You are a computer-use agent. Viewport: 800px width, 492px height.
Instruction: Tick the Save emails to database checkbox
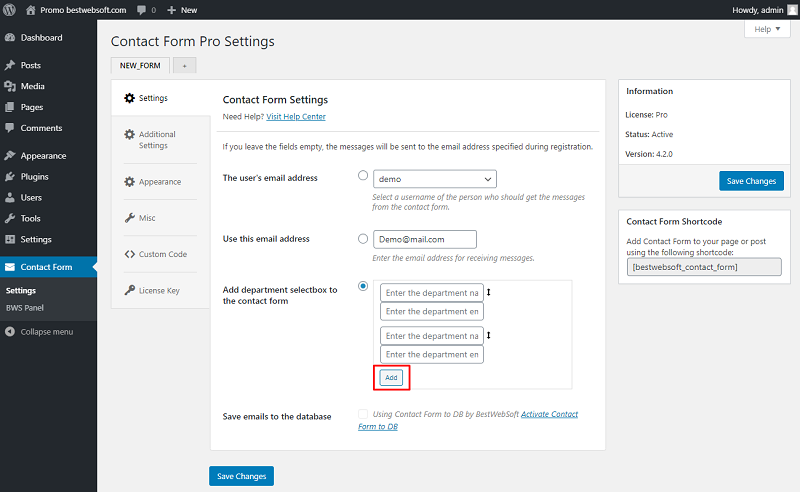[x=363, y=414]
